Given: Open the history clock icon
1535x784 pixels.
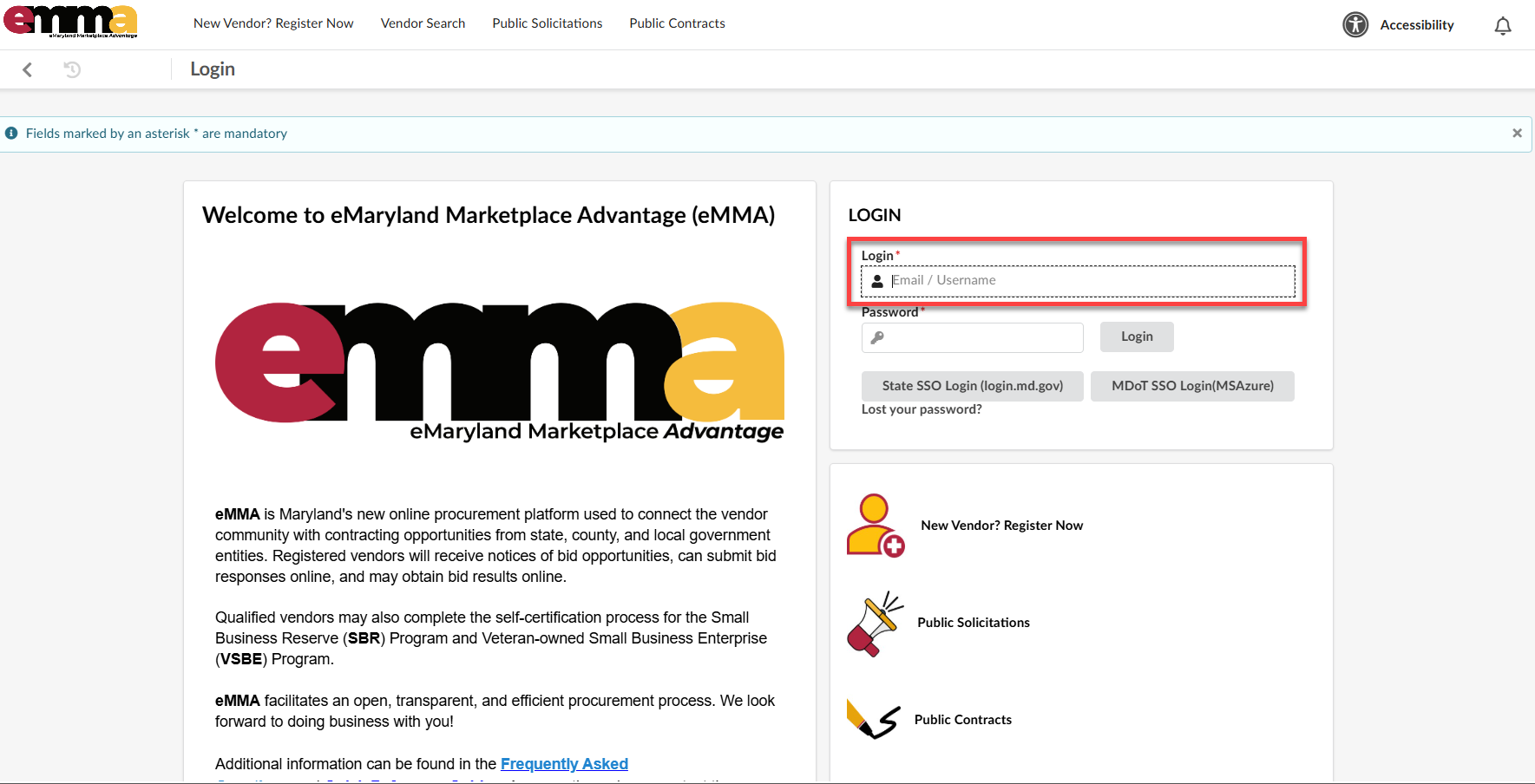Looking at the screenshot, I should click(73, 69).
